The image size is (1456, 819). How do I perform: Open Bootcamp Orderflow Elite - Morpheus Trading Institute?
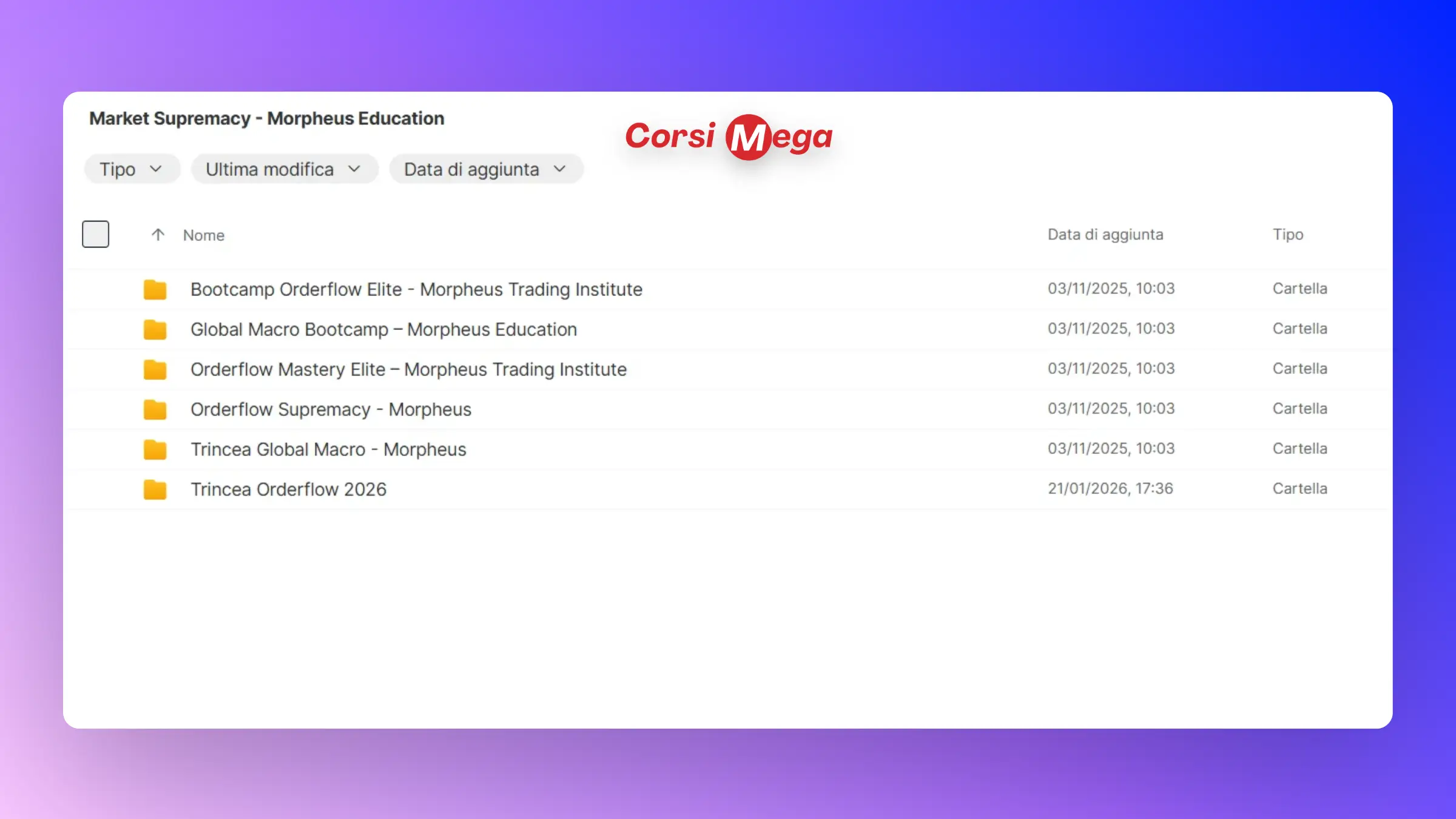(x=416, y=289)
